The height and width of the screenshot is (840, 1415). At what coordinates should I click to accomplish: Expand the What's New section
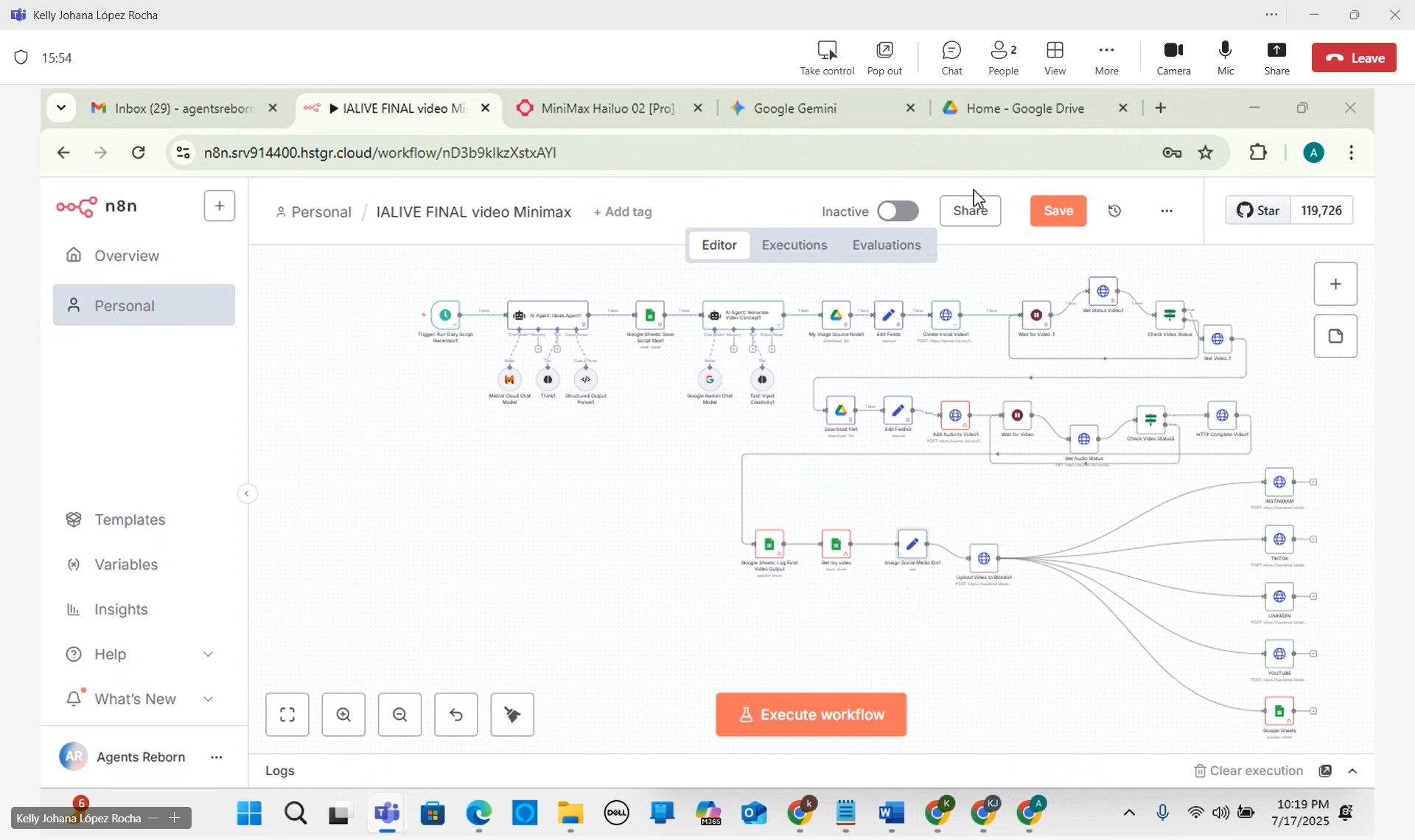click(208, 699)
